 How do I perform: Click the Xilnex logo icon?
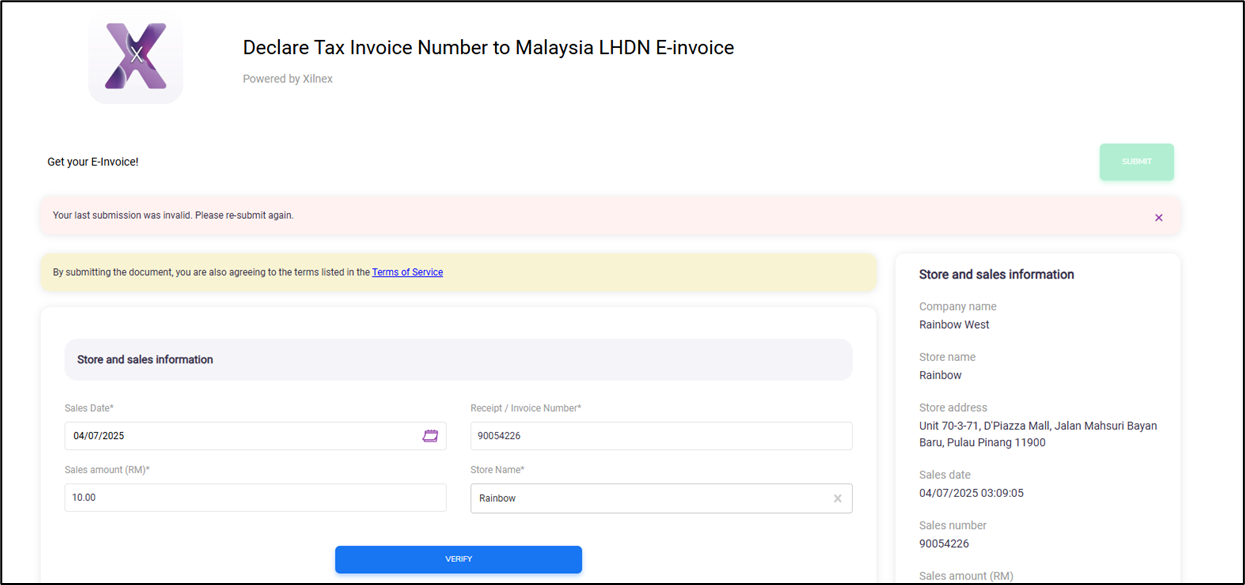[x=136, y=57]
